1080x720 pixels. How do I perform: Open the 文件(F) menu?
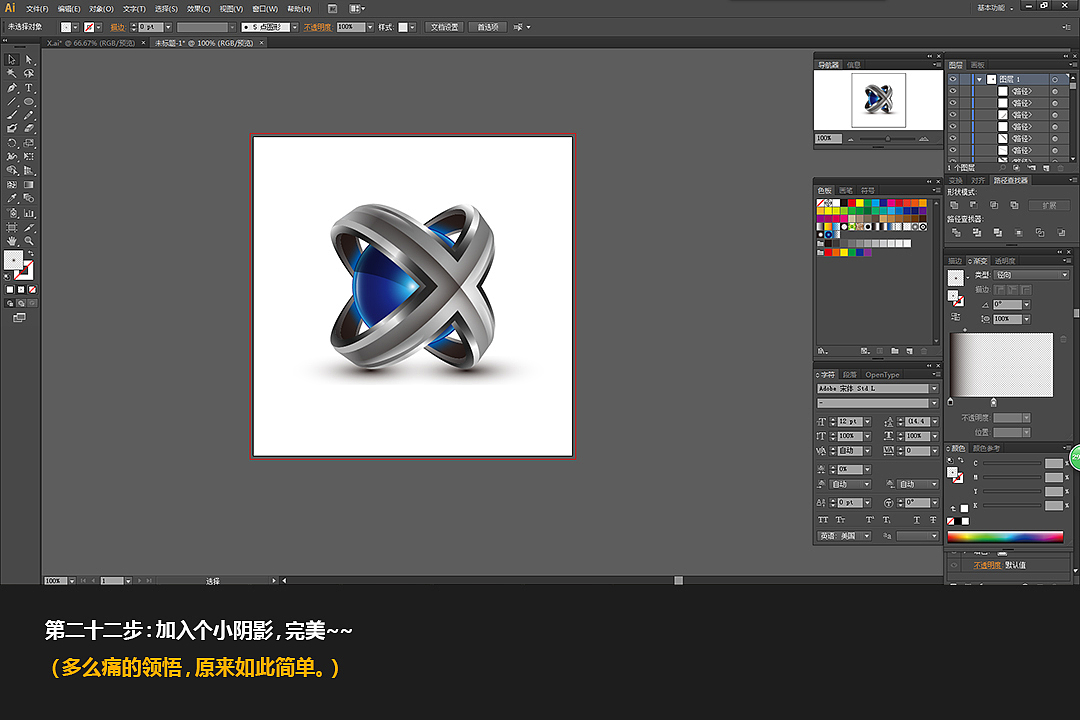[37, 9]
